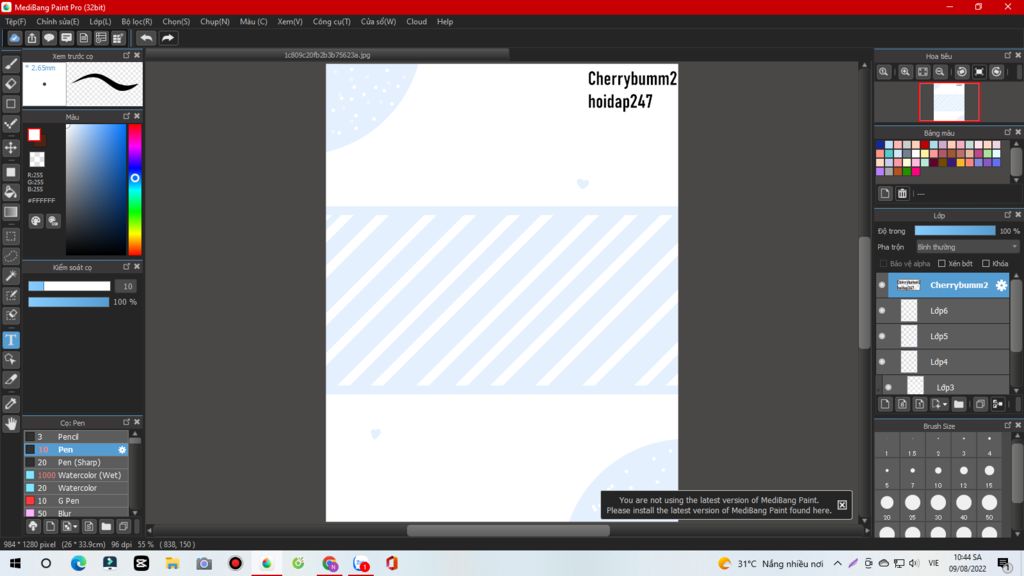Image resolution: width=1024 pixels, height=576 pixels.
Task: Adjust the Độ trong layer opacity slider
Action: 955,231
